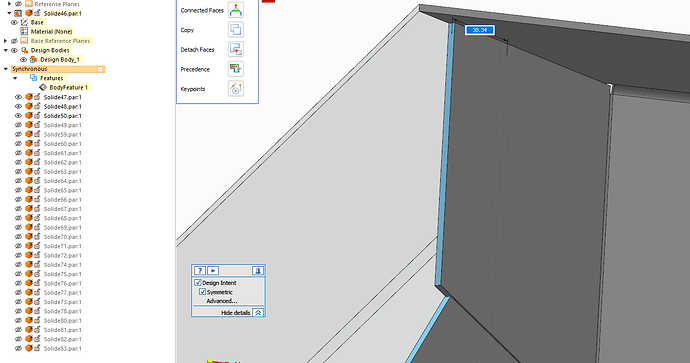Pin the Design Intent panel
690x363 pixels.
[258, 271]
